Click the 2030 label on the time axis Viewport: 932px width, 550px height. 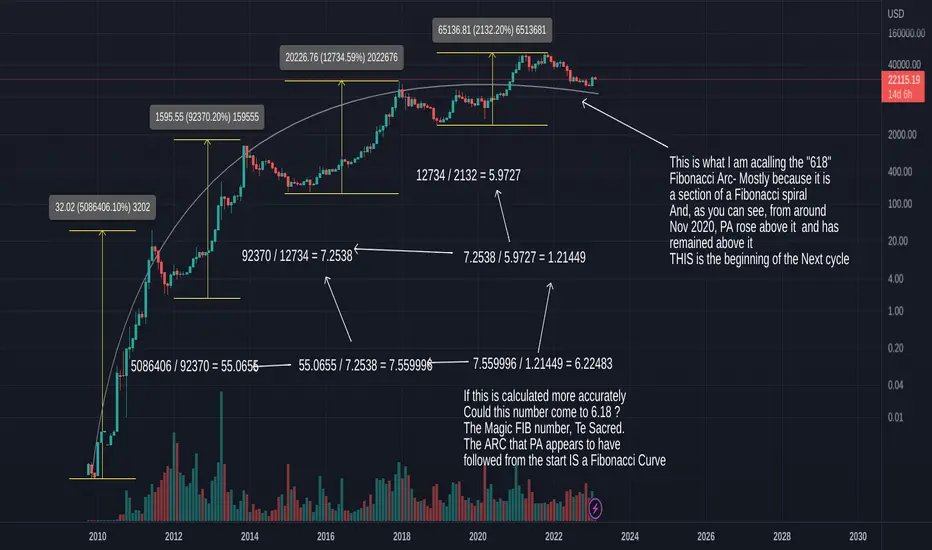pyautogui.click(x=858, y=536)
